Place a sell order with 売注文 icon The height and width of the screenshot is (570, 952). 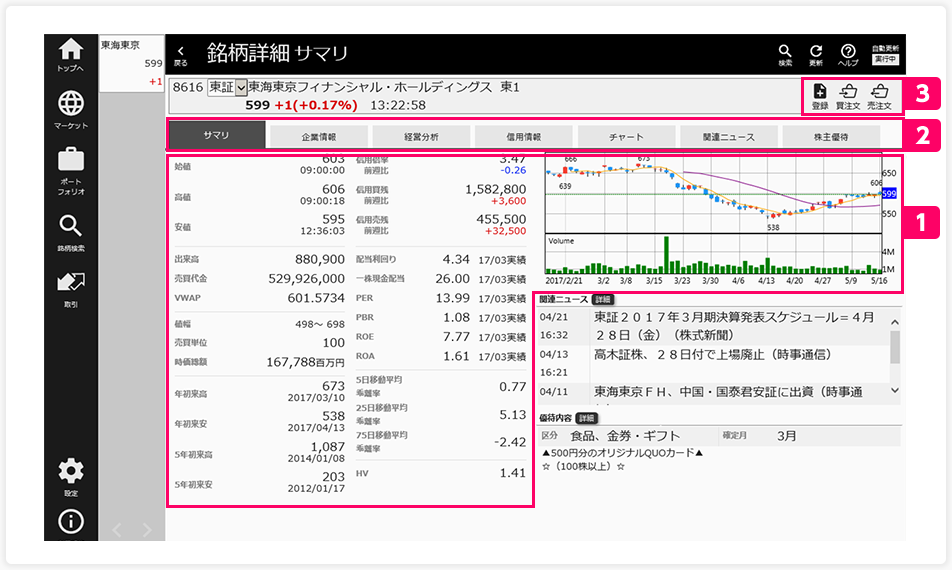879,97
